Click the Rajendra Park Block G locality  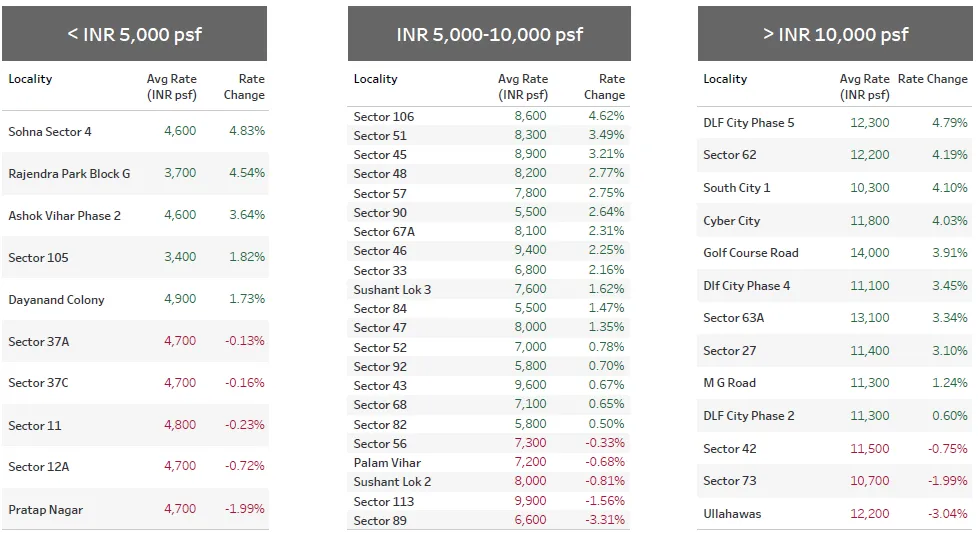click(x=69, y=173)
